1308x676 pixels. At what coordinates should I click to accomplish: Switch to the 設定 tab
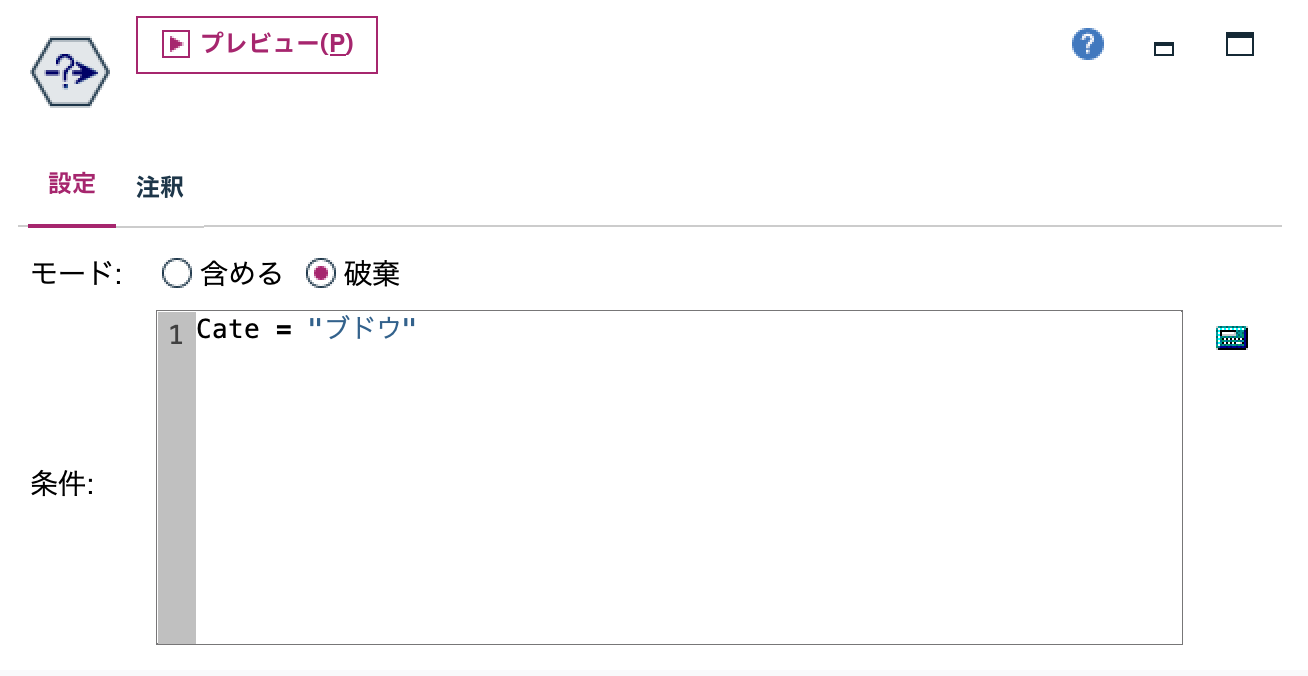click(x=71, y=185)
